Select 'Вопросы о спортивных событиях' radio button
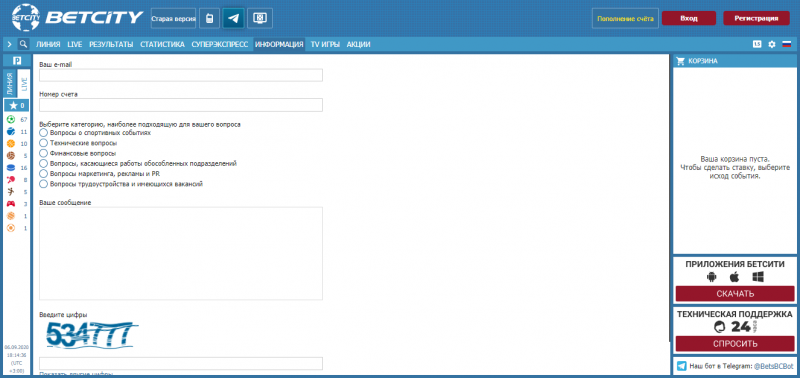The width and height of the screenshot is (800, 378). tap(43, 133)
